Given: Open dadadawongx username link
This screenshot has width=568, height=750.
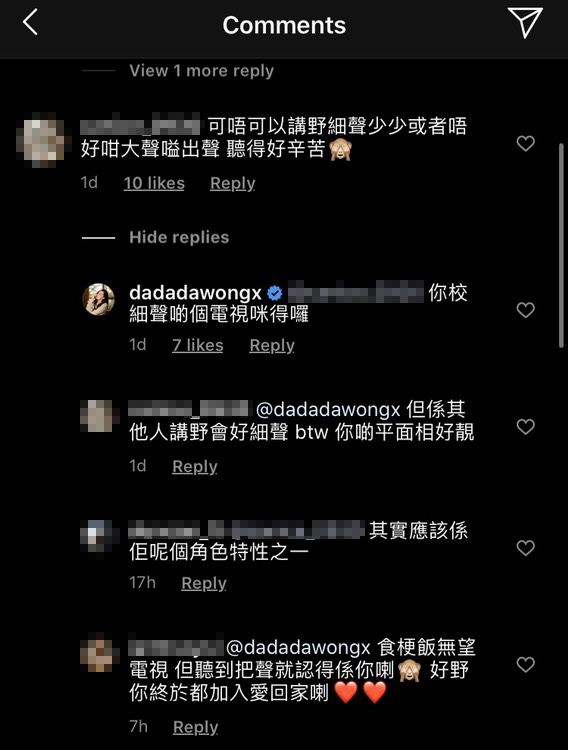Looking at the screenshot, I should tap(195, 293).
